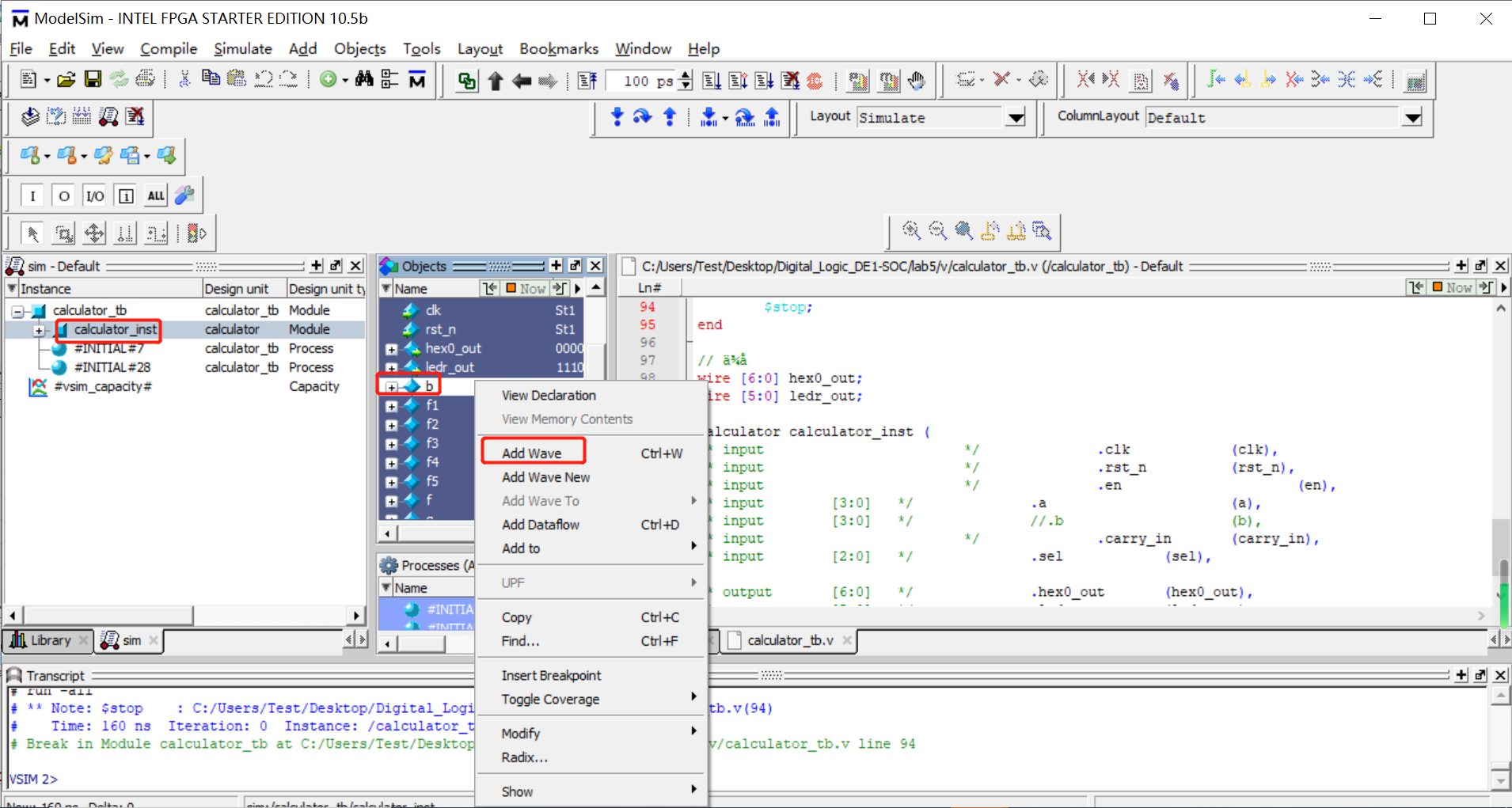Image resolution: width=1512 pixels, height=808 pixels.
Task: Click the zoom in magnifier icon
Action: [x=911, y=230]
